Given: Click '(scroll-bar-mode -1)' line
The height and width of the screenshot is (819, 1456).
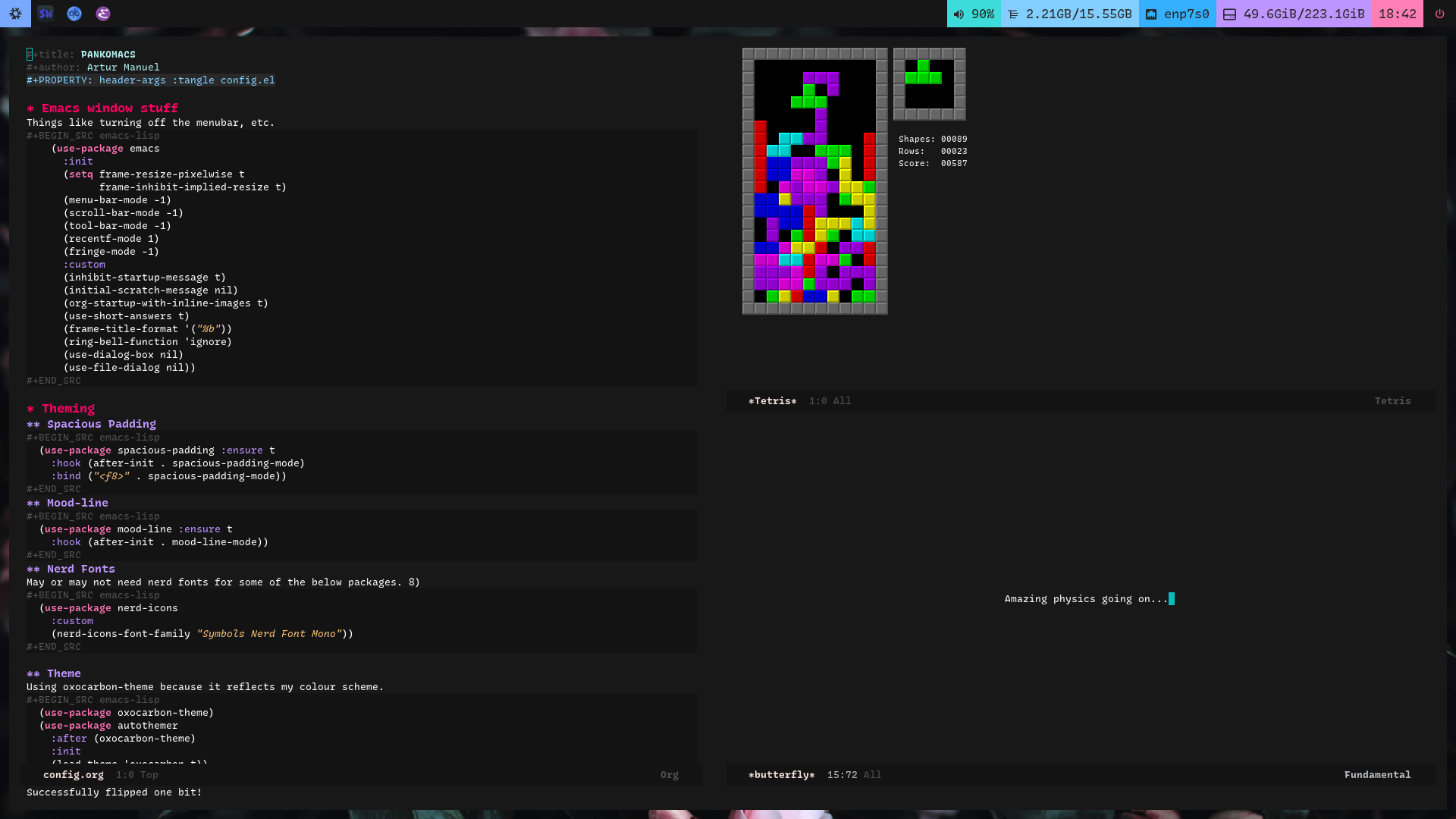Looking at the screenshot, I should (124, 213).
